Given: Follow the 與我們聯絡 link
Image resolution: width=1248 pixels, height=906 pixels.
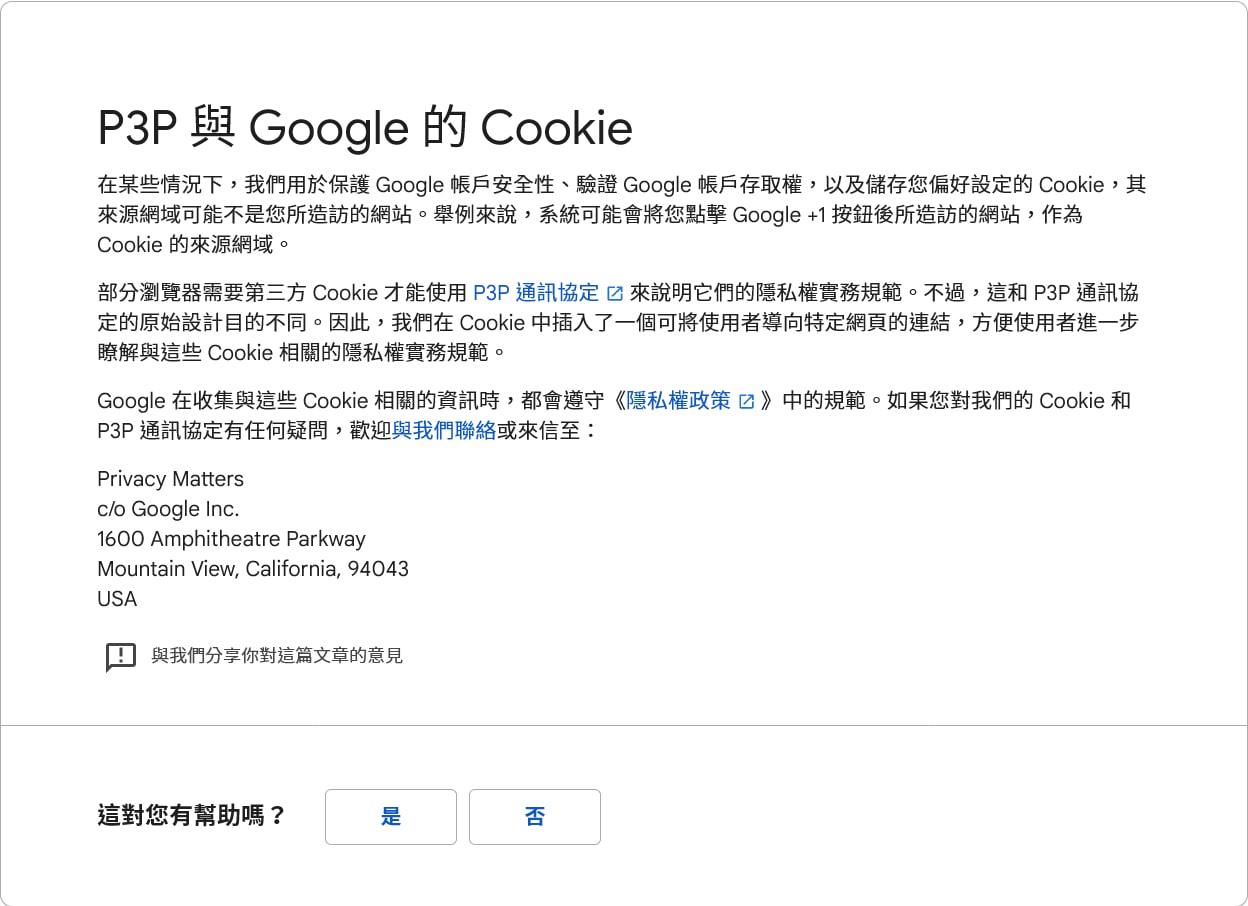Looking at the screenshot, I should click(x=444, y=431).
